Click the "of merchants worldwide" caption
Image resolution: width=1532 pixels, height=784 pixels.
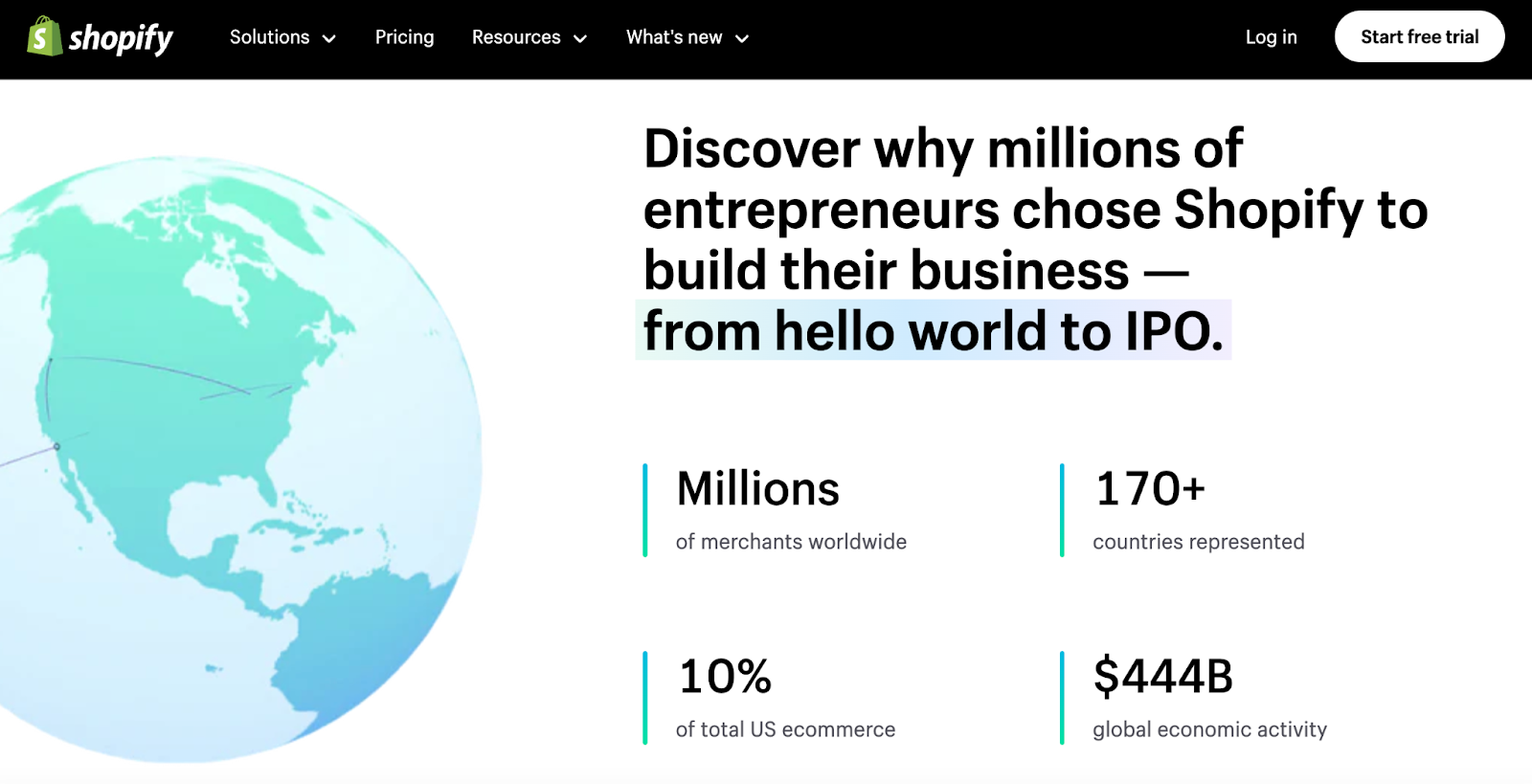coord(791,542)
